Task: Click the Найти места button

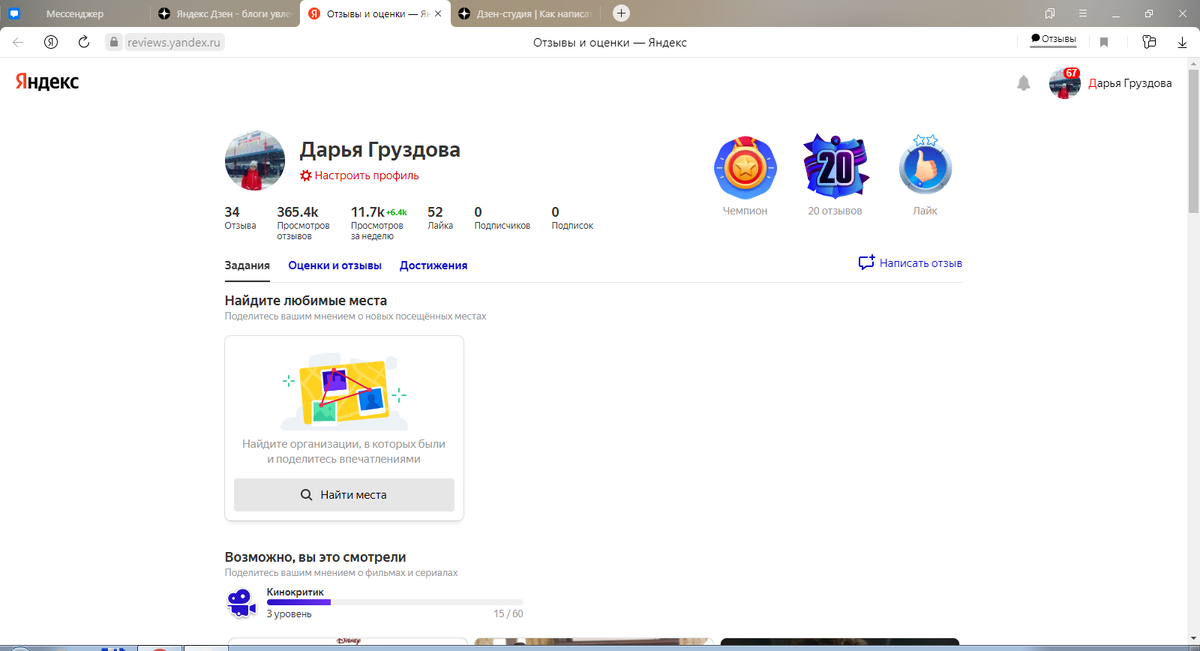Action: pos(344,494)
